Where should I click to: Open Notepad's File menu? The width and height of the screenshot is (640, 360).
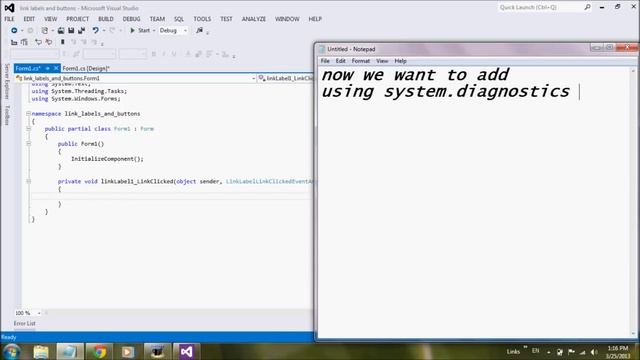click(x=325, y=61)
